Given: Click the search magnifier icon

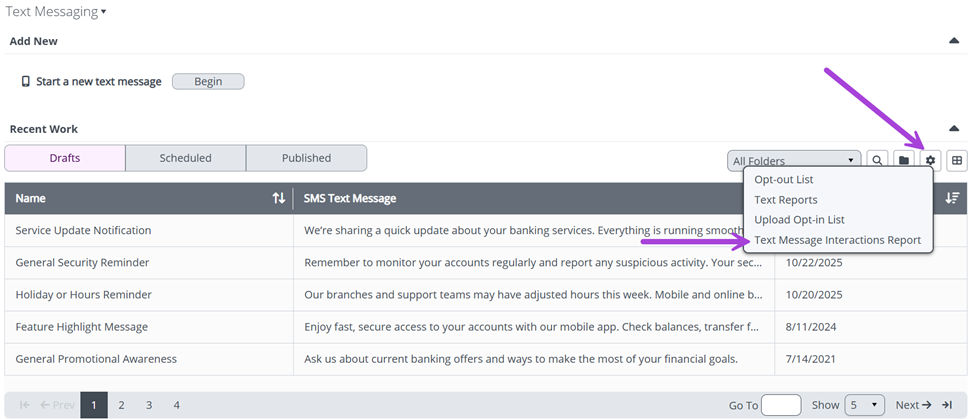Looking at the screenshot, I should [x=877, y=160].
